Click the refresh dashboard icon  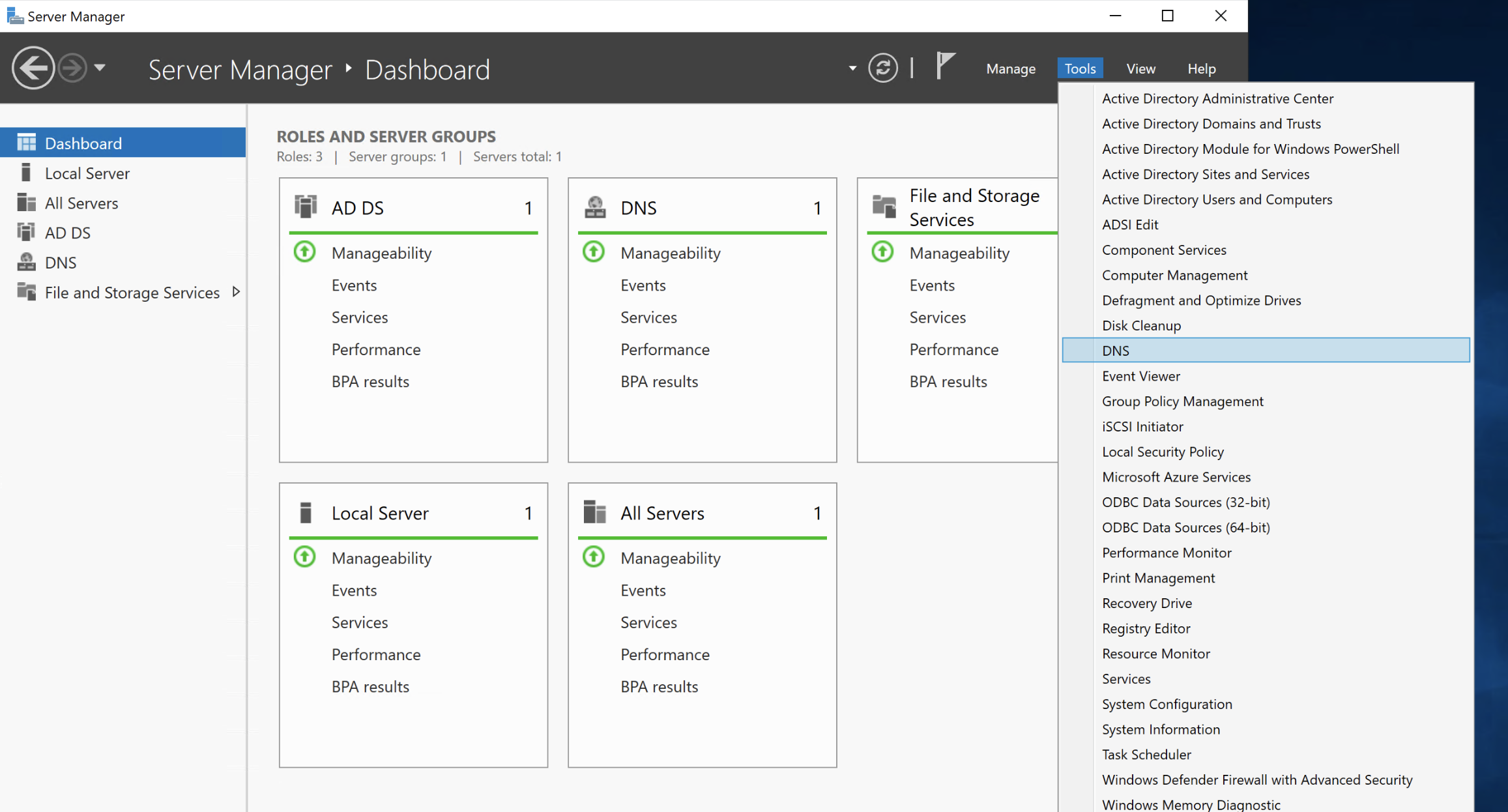[x=882, y=68]
